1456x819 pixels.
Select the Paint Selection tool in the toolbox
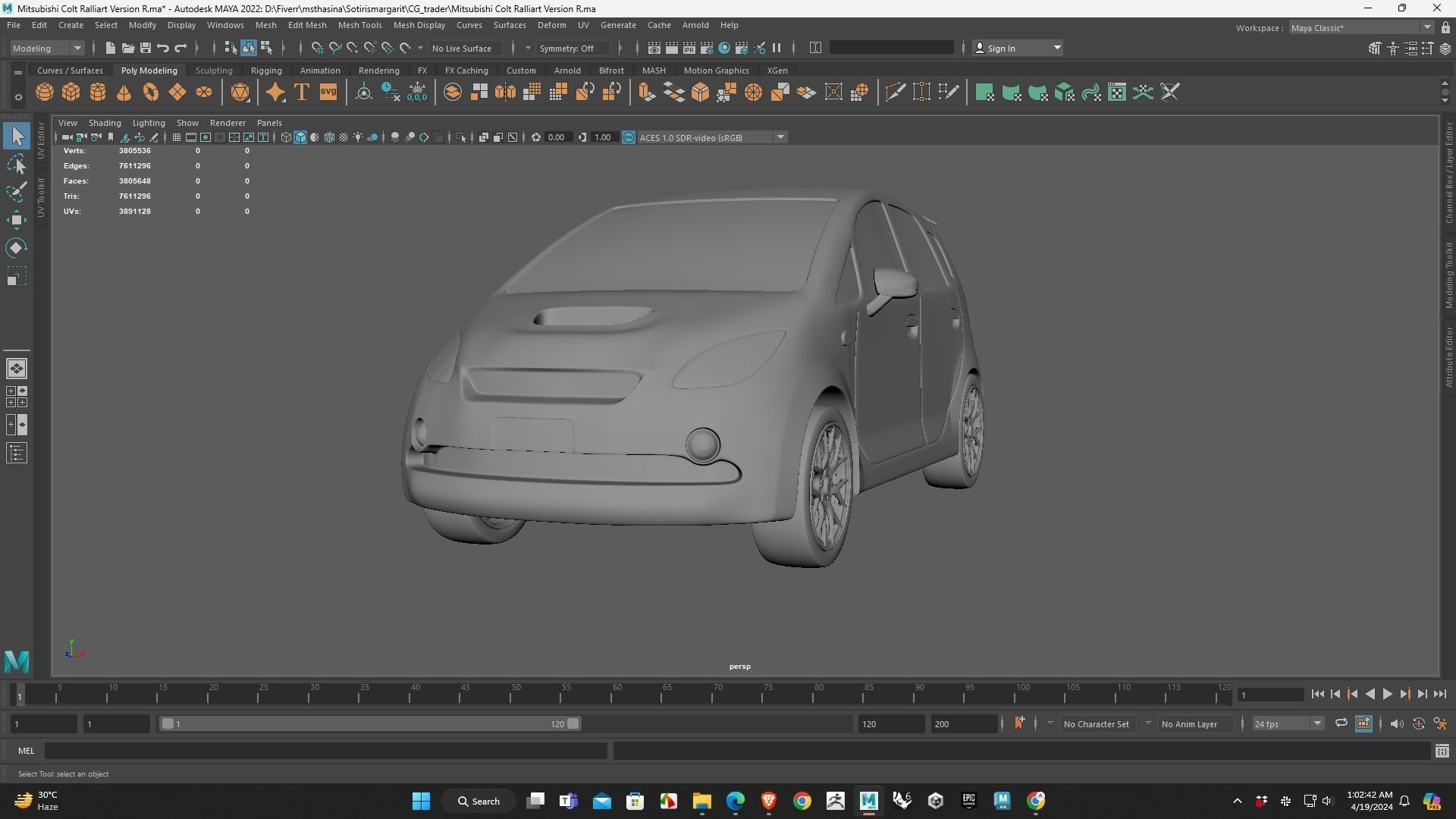(x=17, y=192)
